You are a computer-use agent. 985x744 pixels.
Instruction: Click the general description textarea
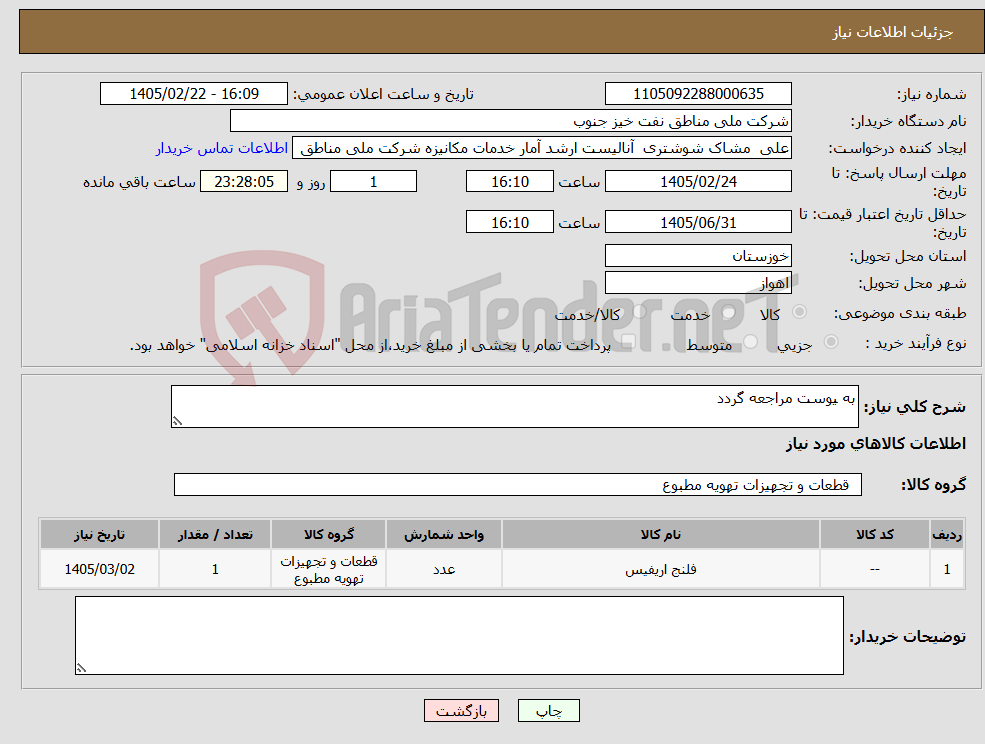click(x=514, y=407)
